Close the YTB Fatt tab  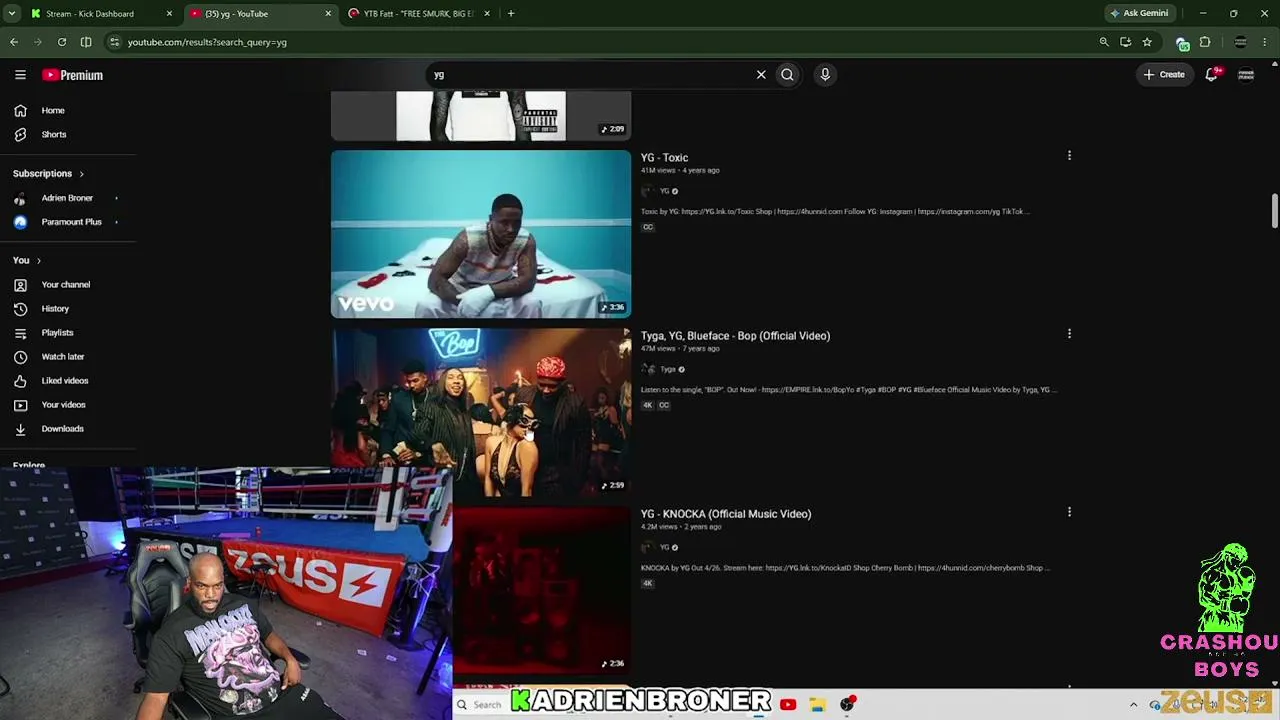tap(487, 14)
